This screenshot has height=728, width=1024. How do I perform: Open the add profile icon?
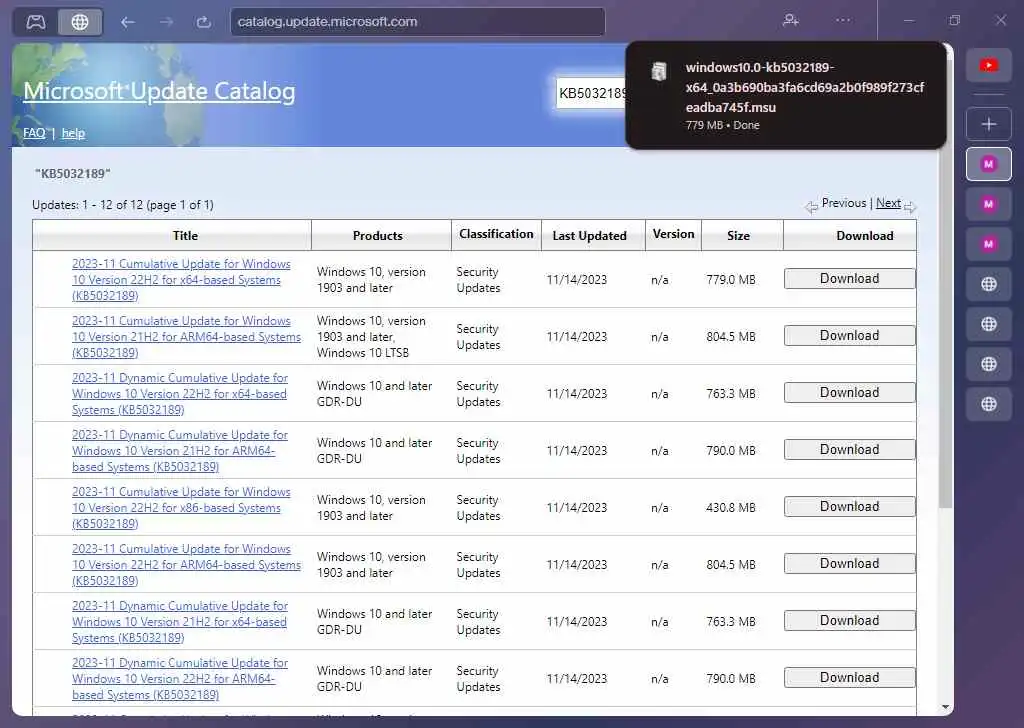click(791, 20)
